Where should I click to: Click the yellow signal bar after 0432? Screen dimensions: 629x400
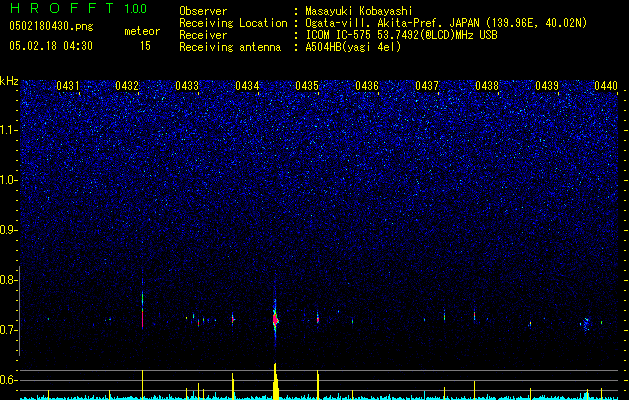[142, 385]
